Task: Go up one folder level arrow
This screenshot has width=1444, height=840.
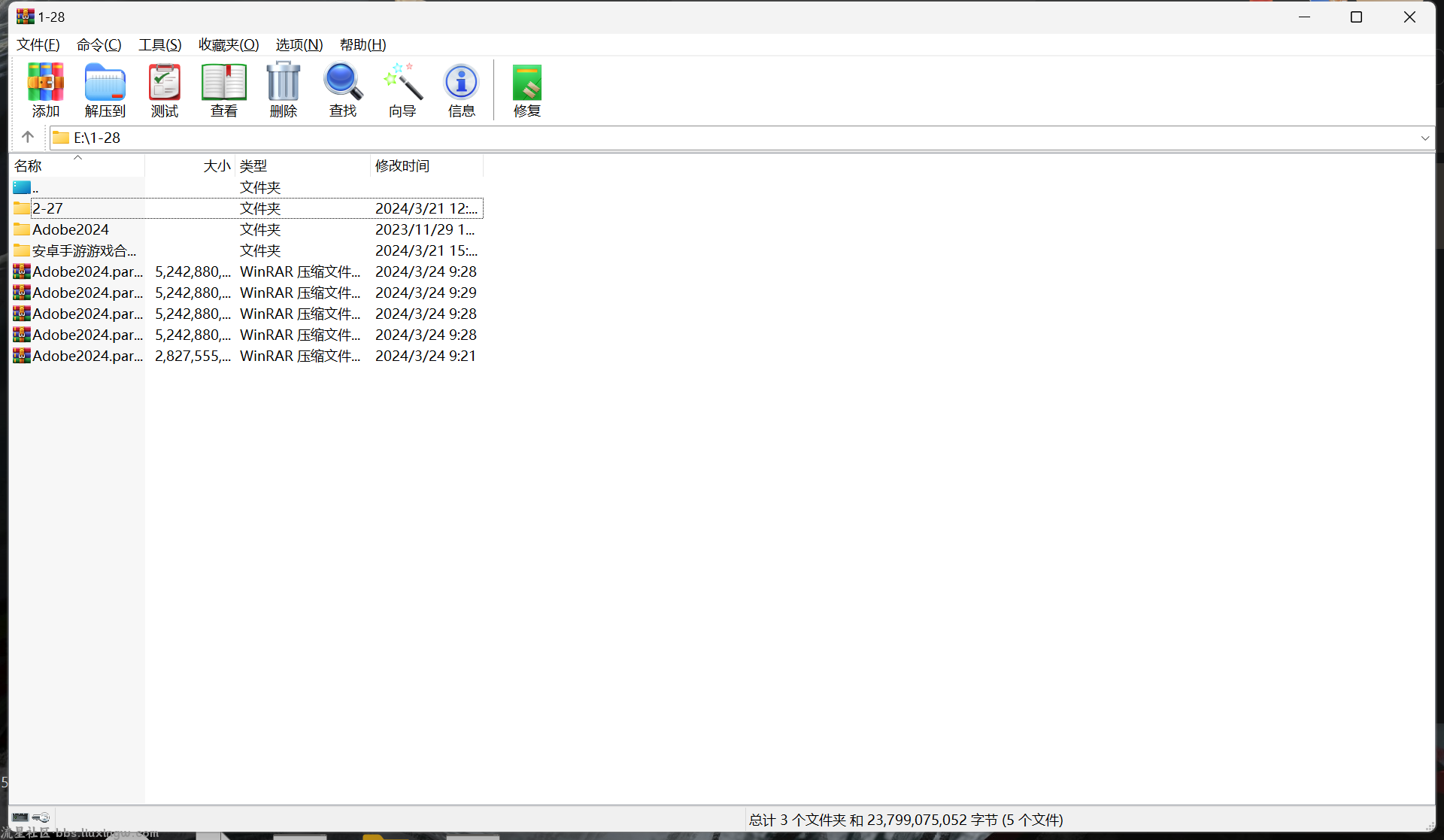Action: click(x=28, y=137)
